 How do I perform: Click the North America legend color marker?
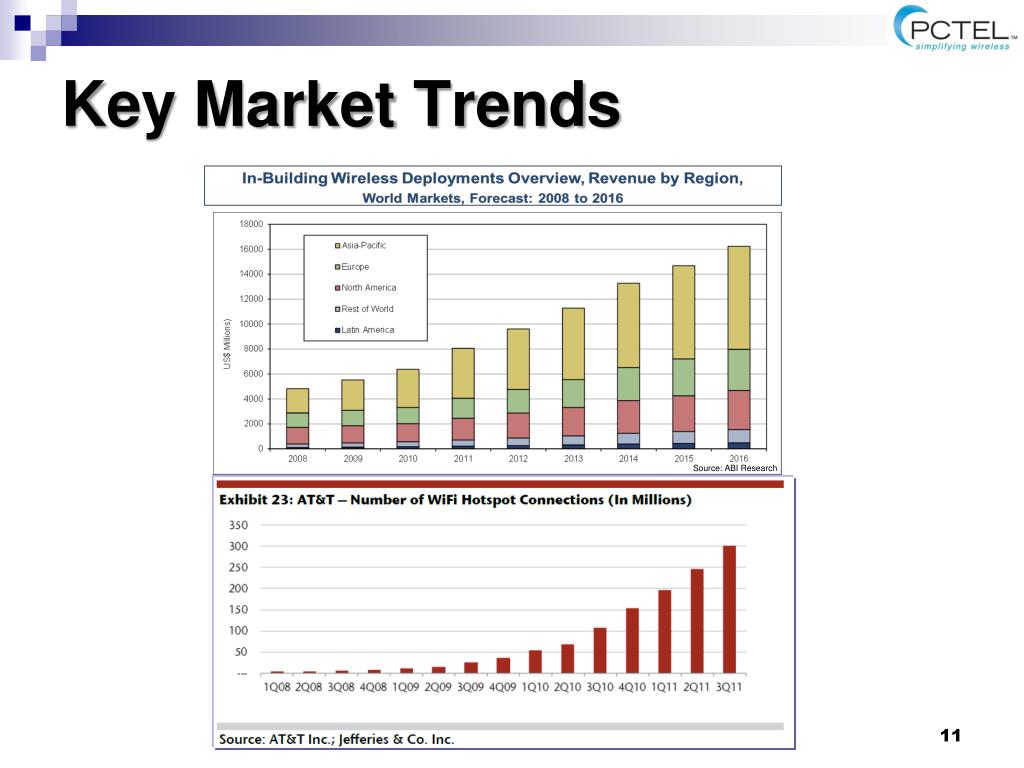pos(337,288)
